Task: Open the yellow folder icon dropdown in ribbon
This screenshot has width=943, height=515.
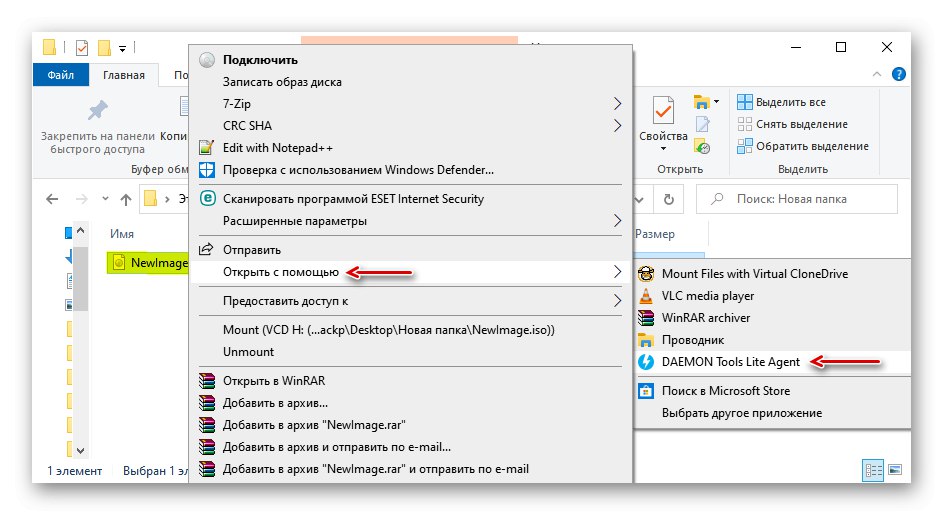Action: tap(716, 102)
